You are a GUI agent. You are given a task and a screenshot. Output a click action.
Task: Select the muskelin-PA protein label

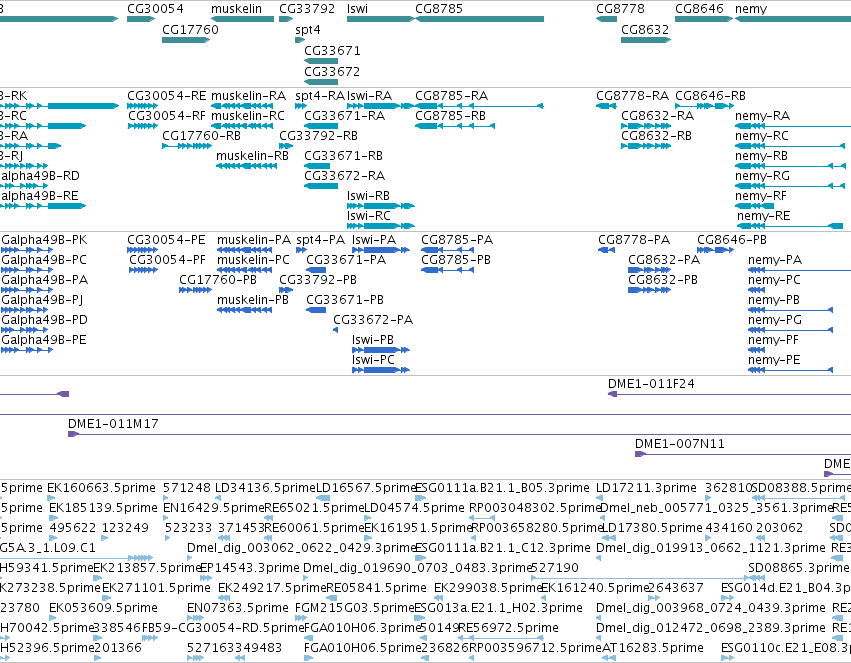[254, 240]
